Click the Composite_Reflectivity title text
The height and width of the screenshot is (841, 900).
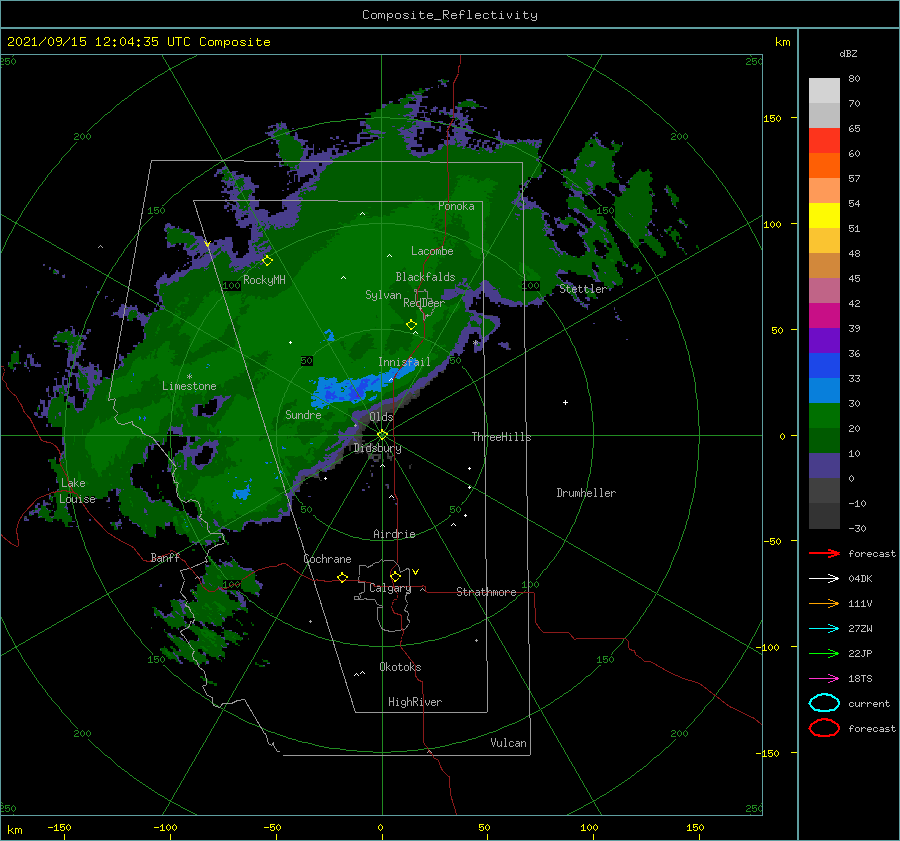coord(450,15)
